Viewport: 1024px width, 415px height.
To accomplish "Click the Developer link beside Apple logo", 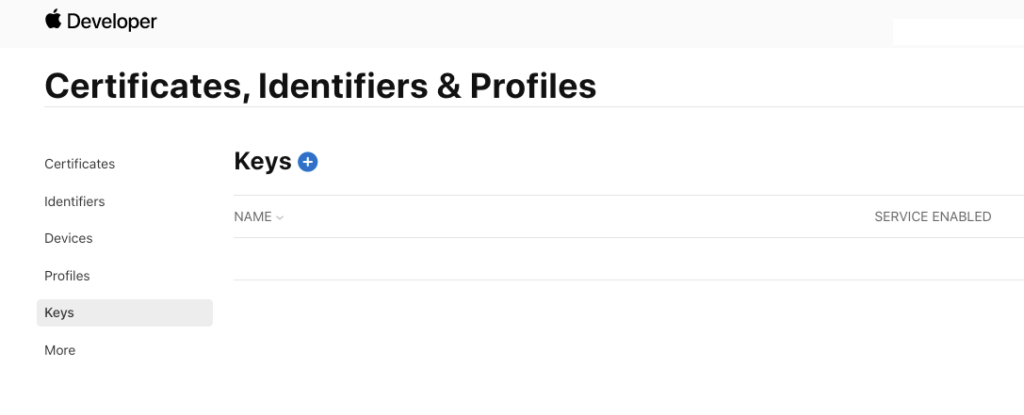I will (113, 21).
